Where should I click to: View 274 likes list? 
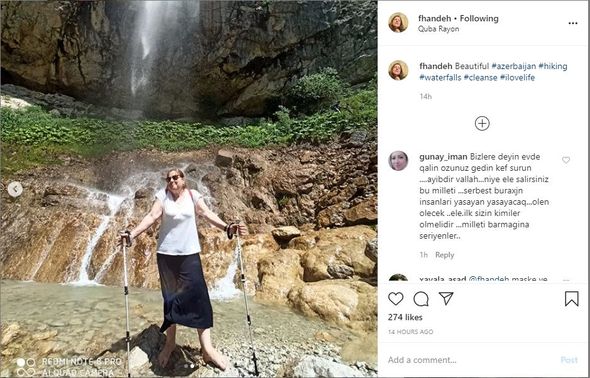405,317
